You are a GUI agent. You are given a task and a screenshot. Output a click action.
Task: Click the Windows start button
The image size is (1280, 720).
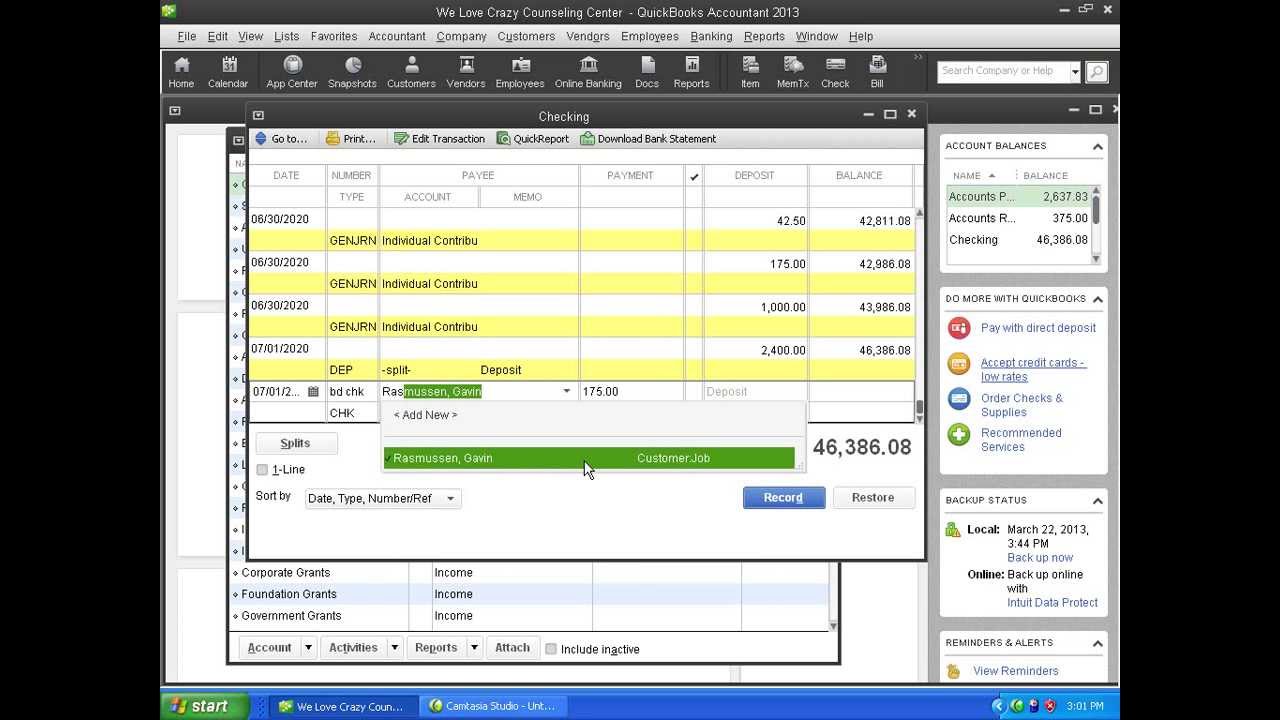click(204, 706)
